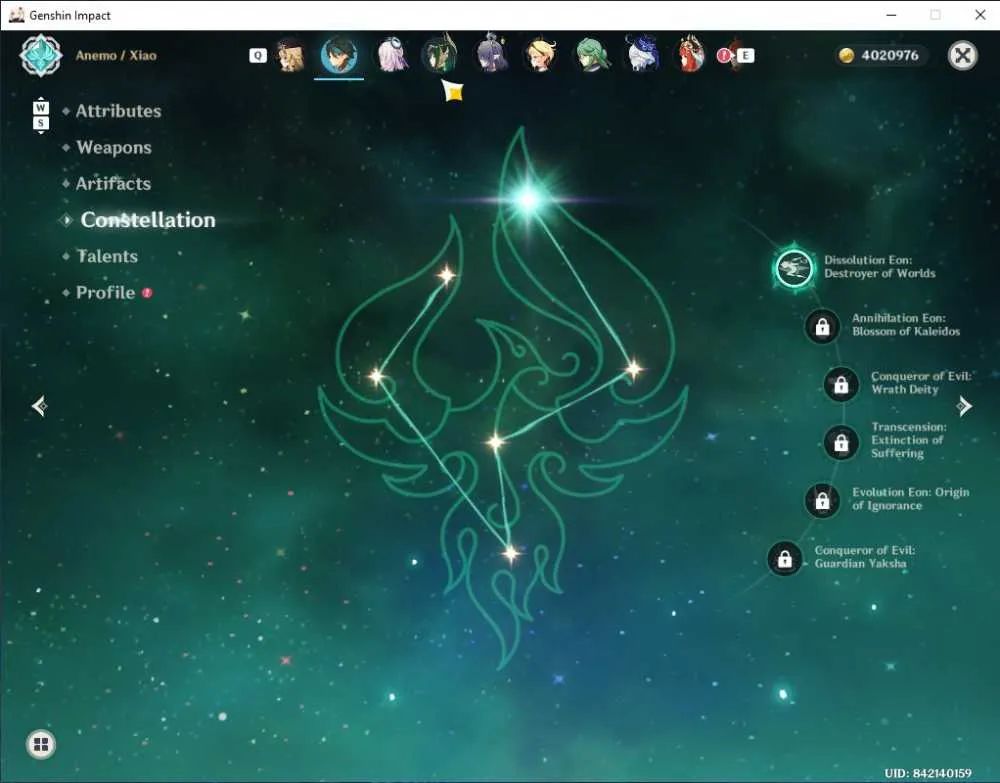This screenshot has height=783, width=1000.
Task: Click the "Anemo / Xiao" character name
Action: click(x=116, y=55)
